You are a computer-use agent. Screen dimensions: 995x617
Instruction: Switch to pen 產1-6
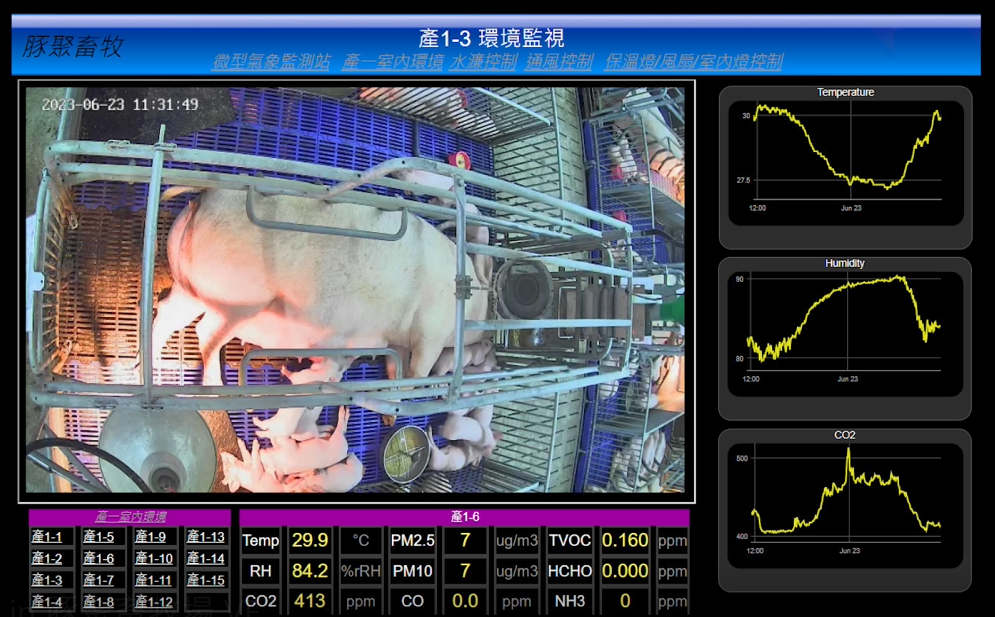click(98, 559)
